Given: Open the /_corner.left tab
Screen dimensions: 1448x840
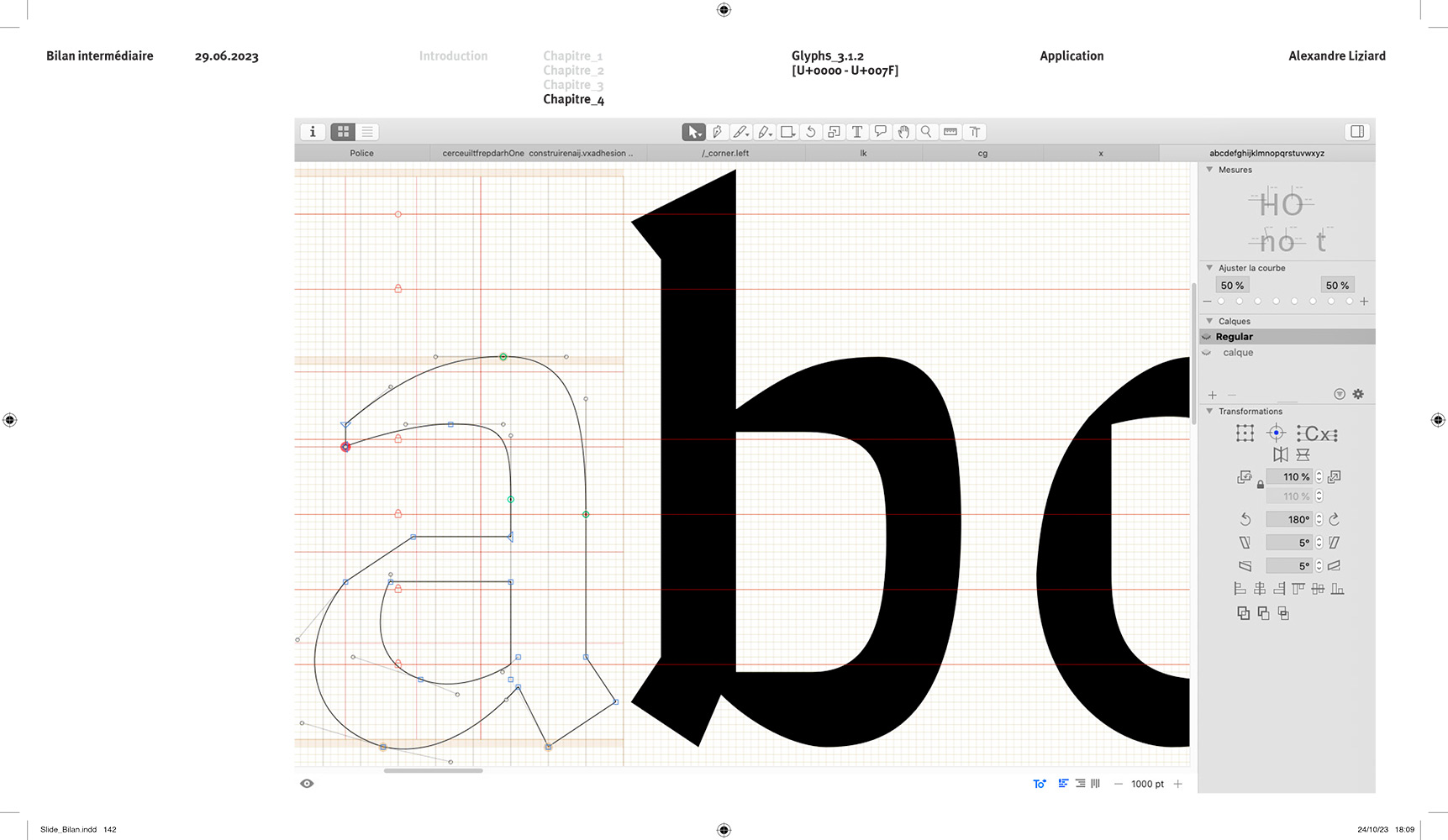Looking at the screenshot, I should [x=725, y=153].
